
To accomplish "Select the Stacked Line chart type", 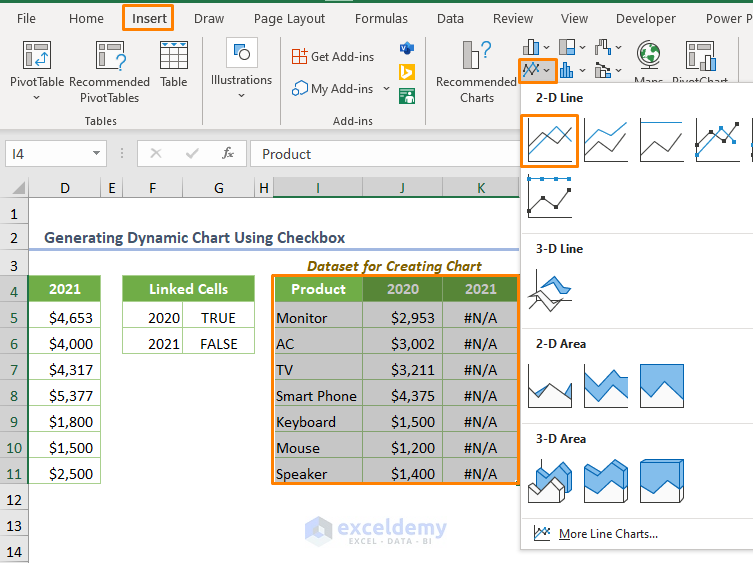I will 606,141.
